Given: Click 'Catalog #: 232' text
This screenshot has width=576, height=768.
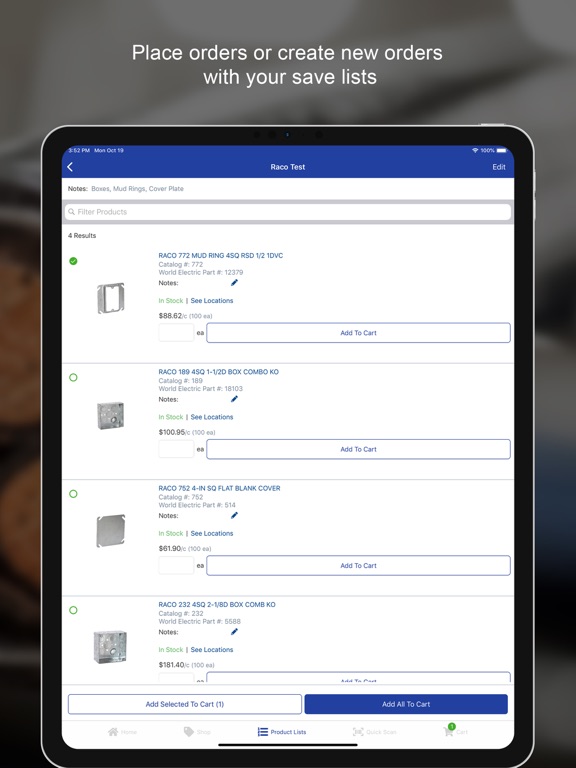Looking at the screenshot, I should (181, 613).
